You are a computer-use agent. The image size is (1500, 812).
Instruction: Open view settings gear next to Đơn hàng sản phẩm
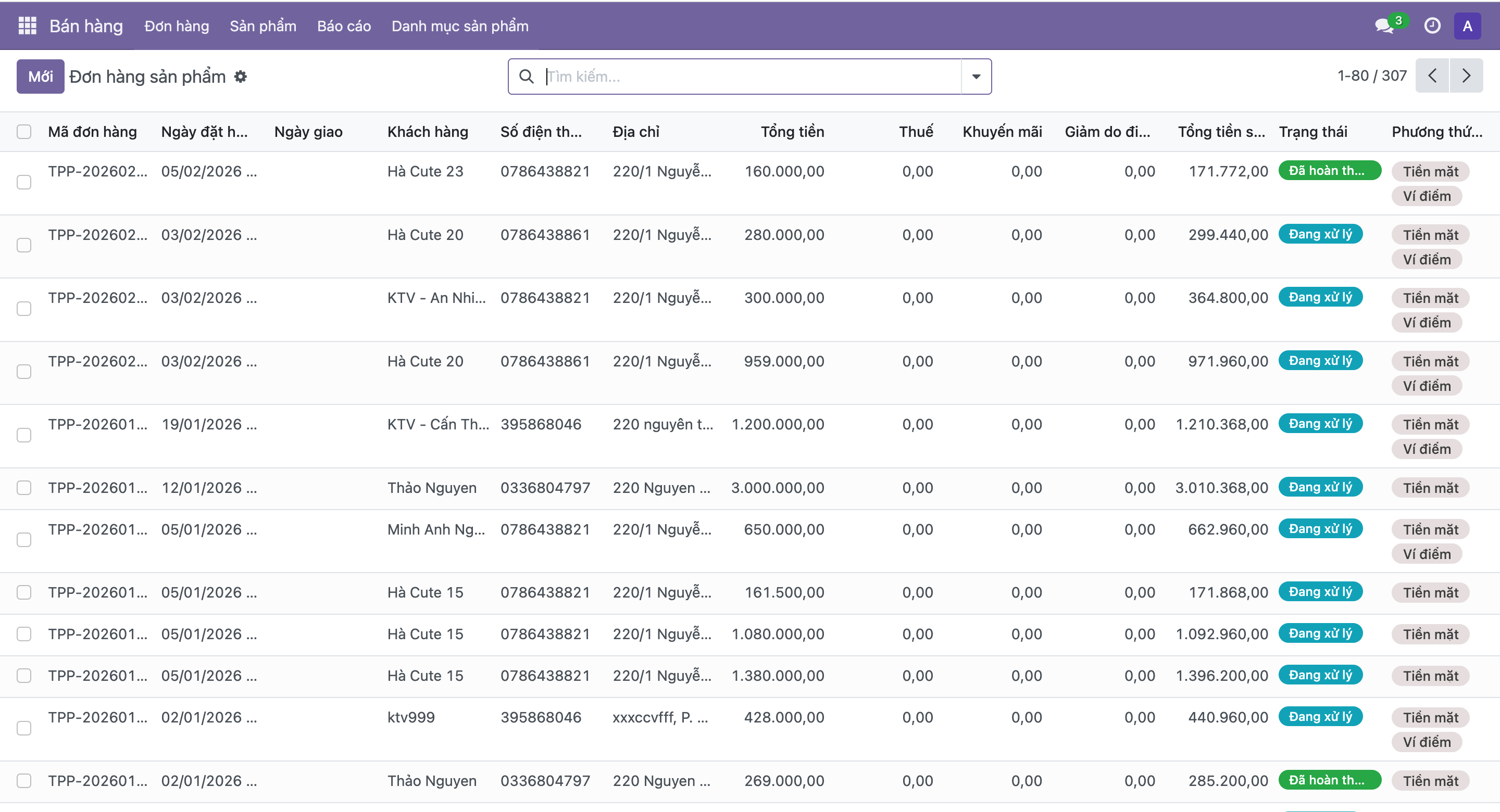pyautogui.click(x=240, y=76)
